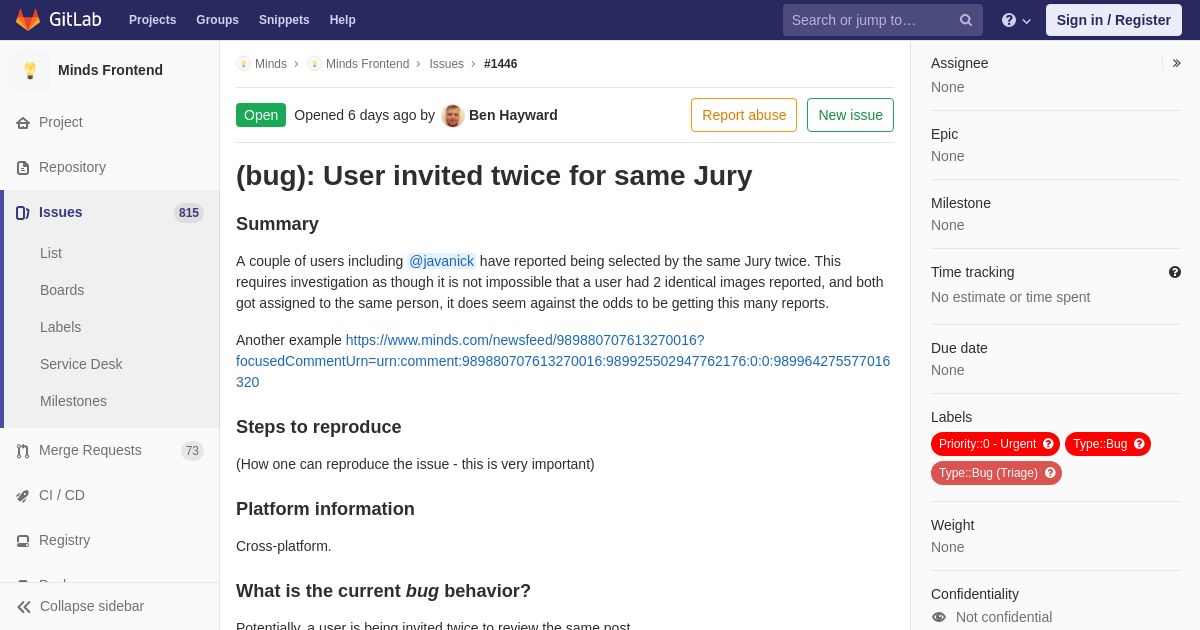Click help icon on Priority::0 - Urgent label

[1048, 444]
